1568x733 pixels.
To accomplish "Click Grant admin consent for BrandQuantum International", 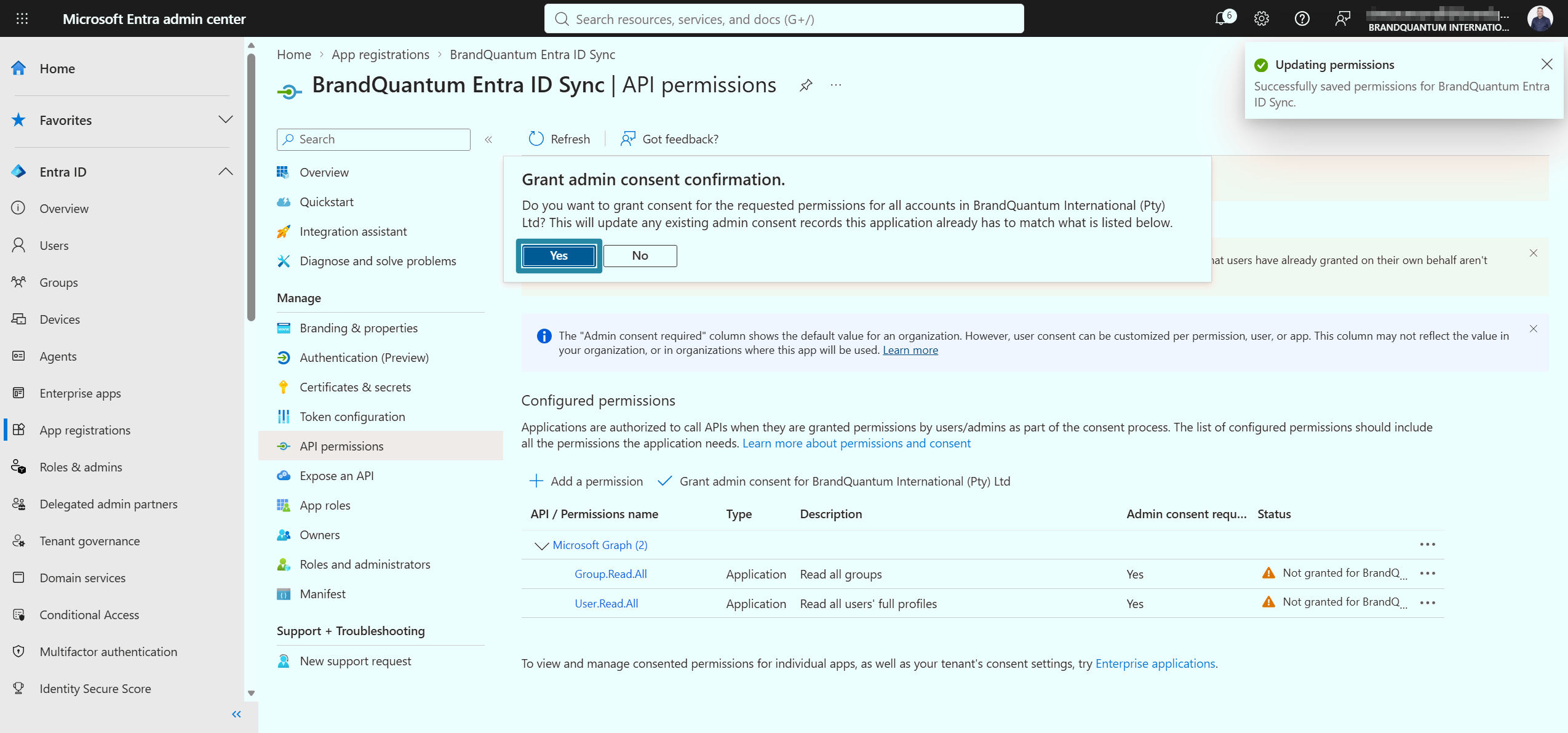I will coord(834,481).
